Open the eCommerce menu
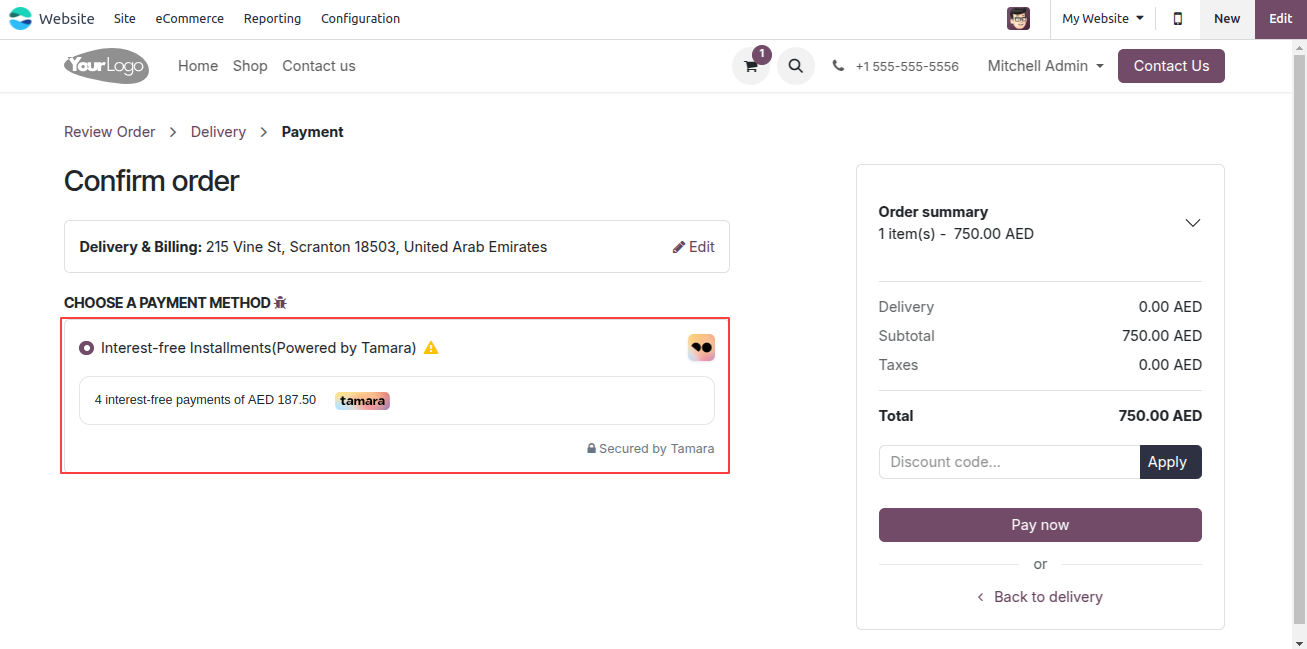 point(190,18)
